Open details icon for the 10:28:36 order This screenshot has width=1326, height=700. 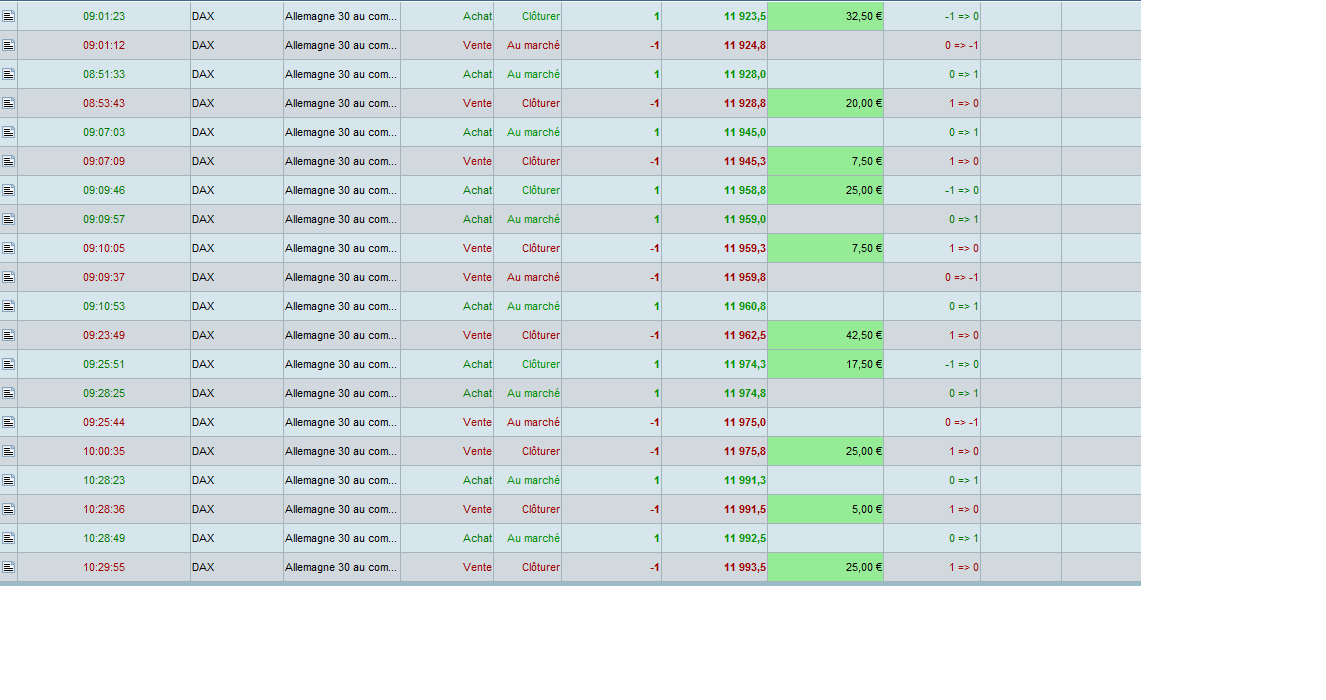[8, 509]
